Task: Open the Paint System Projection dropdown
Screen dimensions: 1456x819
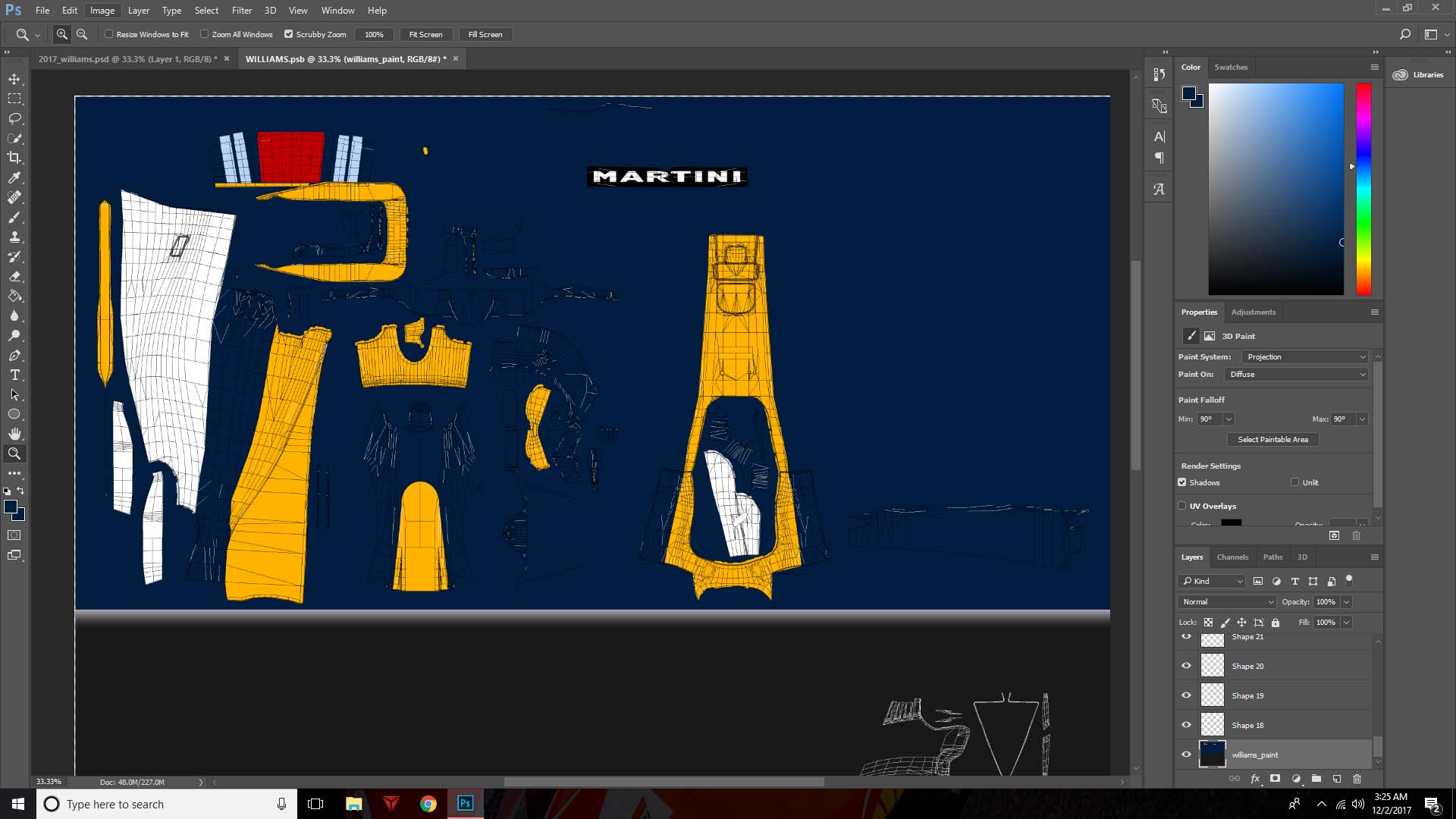Action: (x=1305, y=357)
